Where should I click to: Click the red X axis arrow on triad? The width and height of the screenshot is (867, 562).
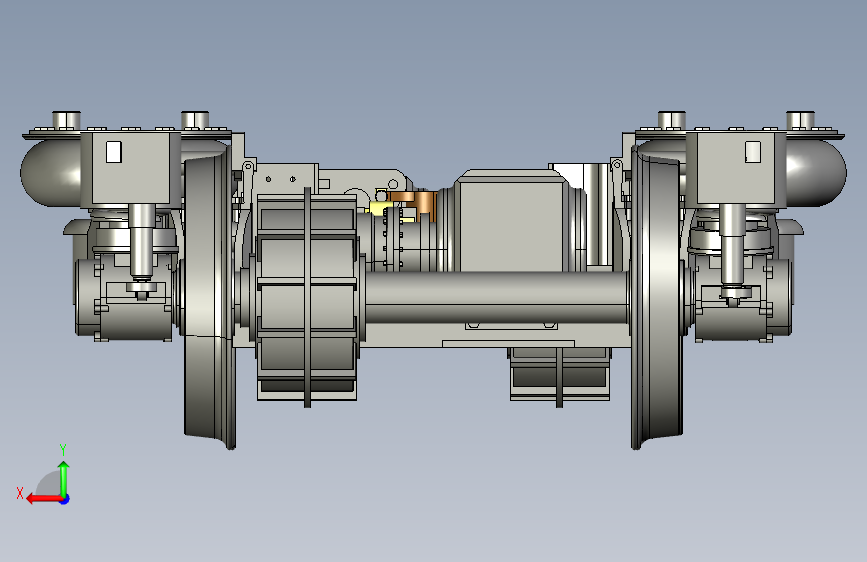tap(44, 499)
